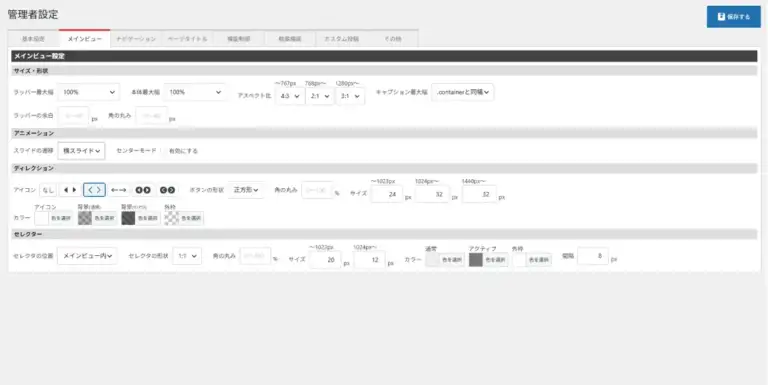Choose the なし direction icon option

(48, 190)
